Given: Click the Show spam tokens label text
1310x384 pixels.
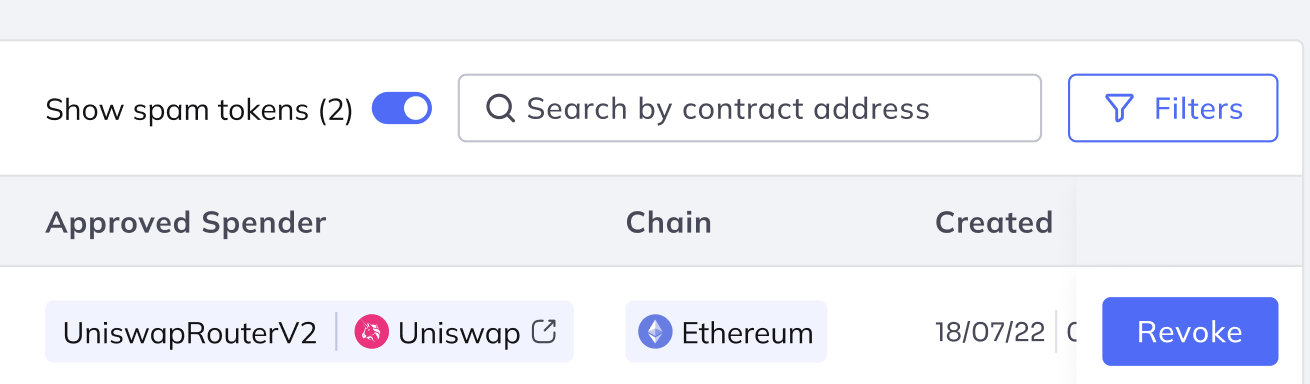Looking at the screenshot, I should [177, 110].
